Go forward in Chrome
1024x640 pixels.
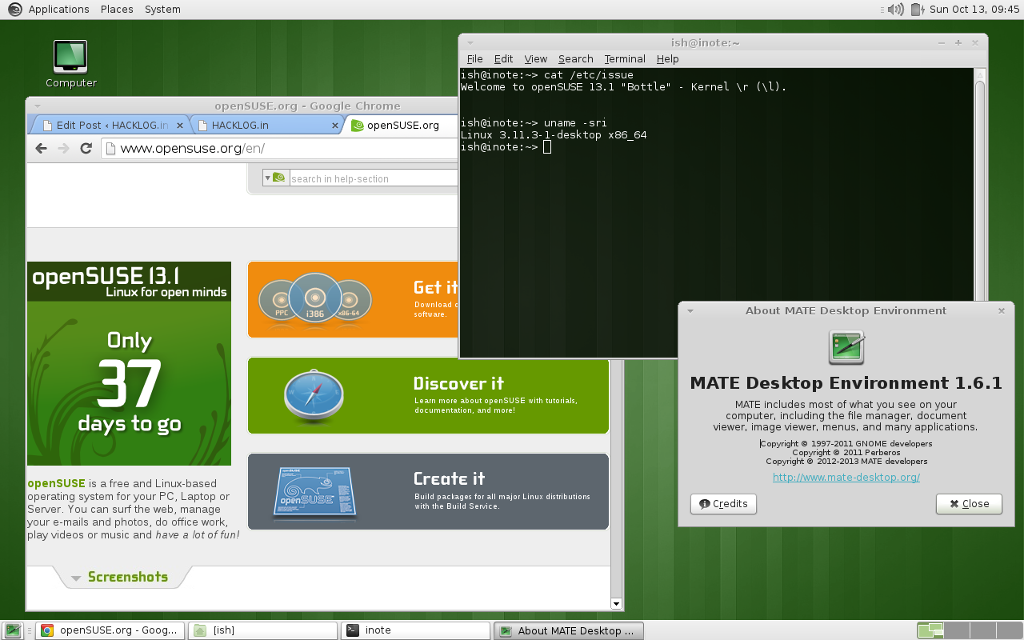coord(63,148)
